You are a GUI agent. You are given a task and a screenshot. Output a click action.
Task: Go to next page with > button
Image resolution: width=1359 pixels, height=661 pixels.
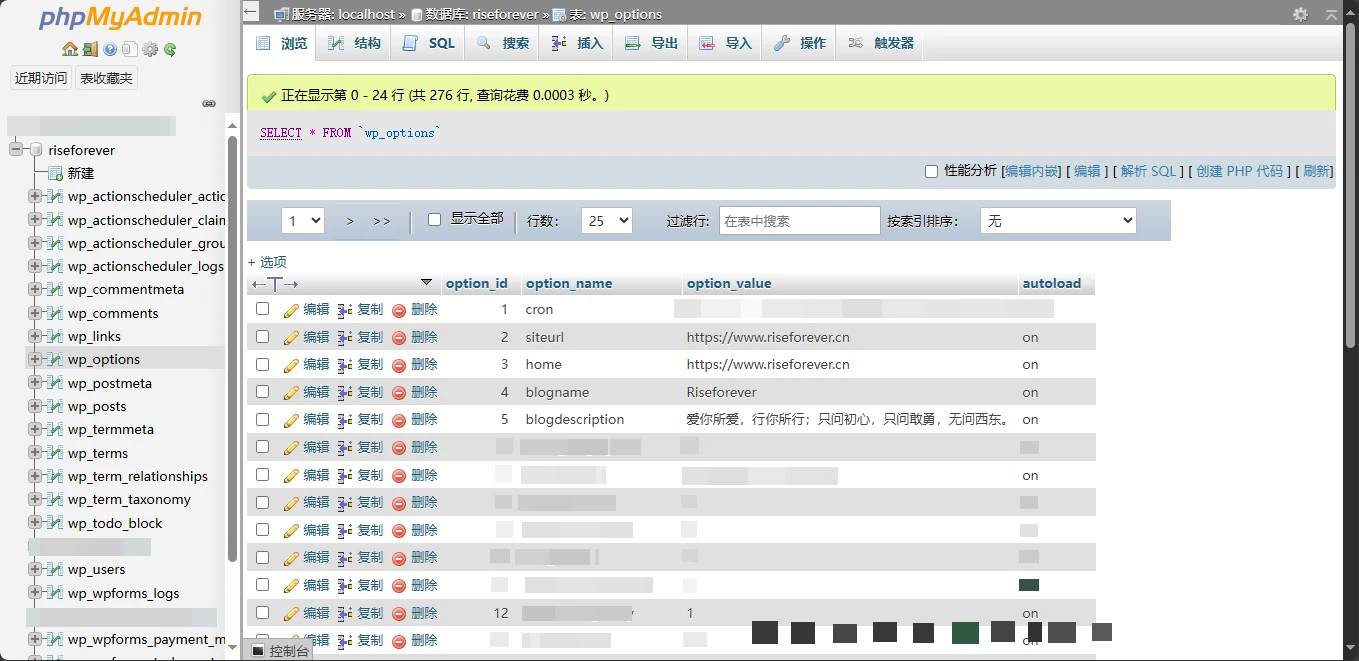point(350,221)
